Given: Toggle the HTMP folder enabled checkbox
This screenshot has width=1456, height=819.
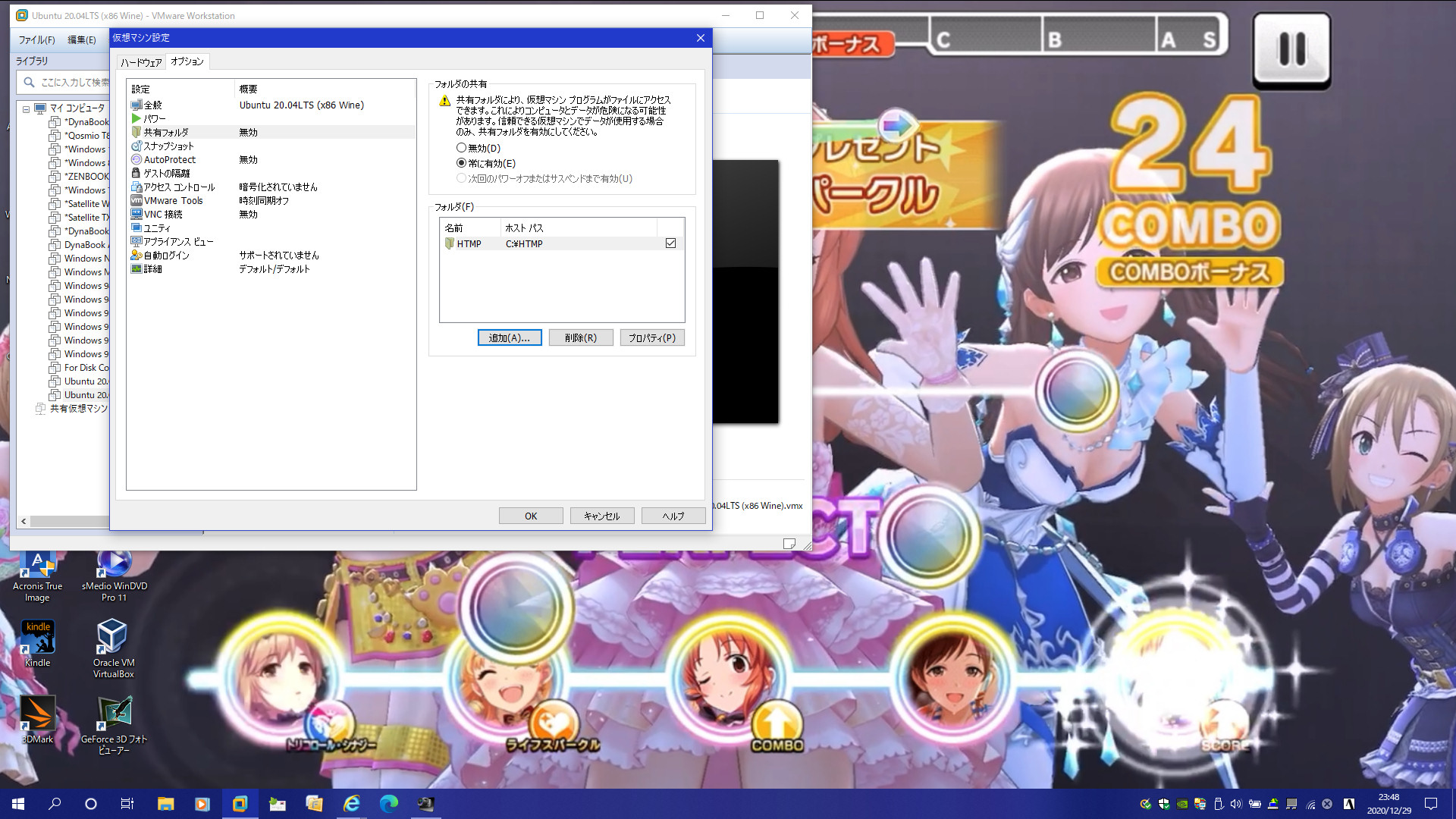Looking at the screenshot, I should click(x=670, y=243).
